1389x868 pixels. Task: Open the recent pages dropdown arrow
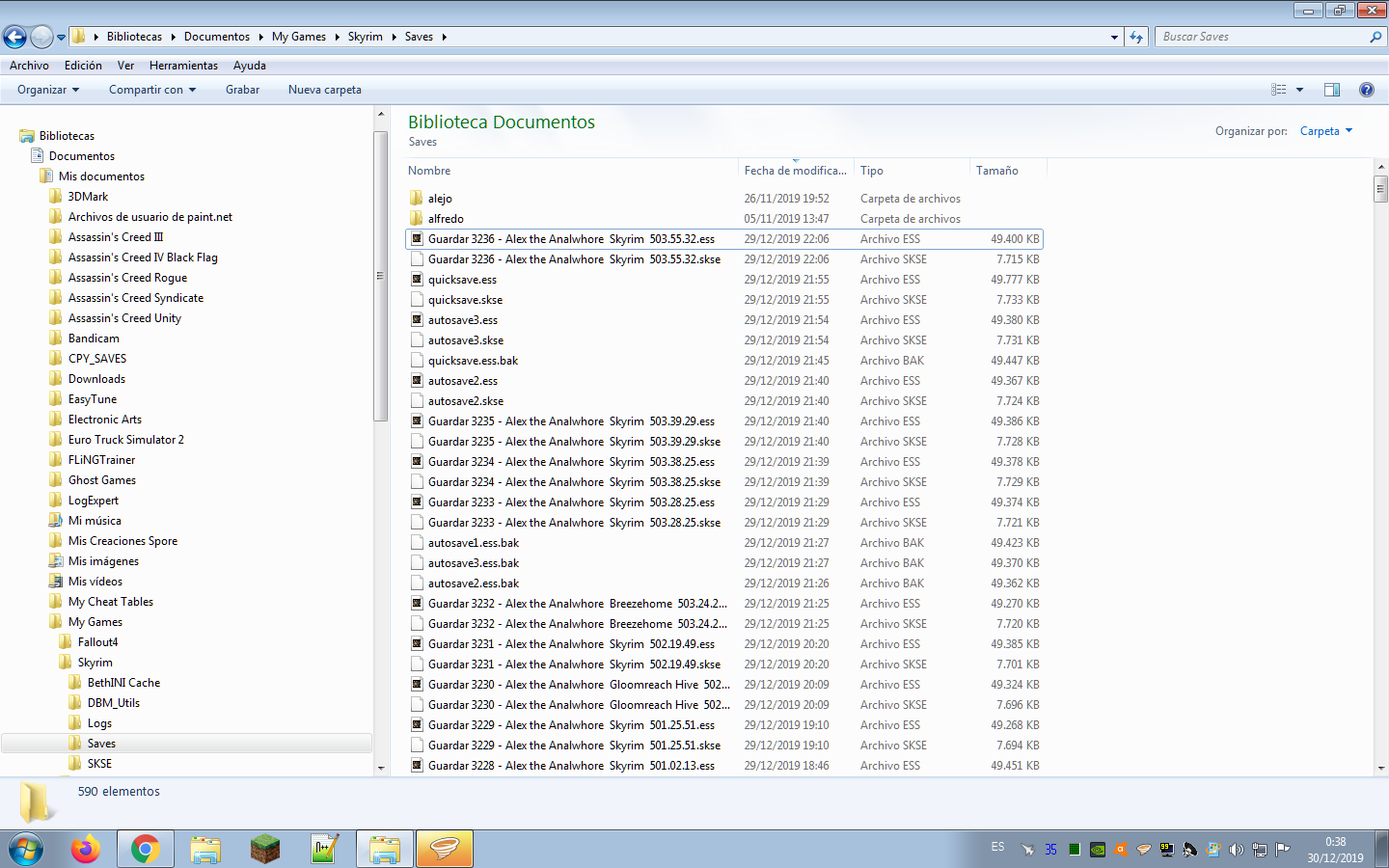[61, 37]
